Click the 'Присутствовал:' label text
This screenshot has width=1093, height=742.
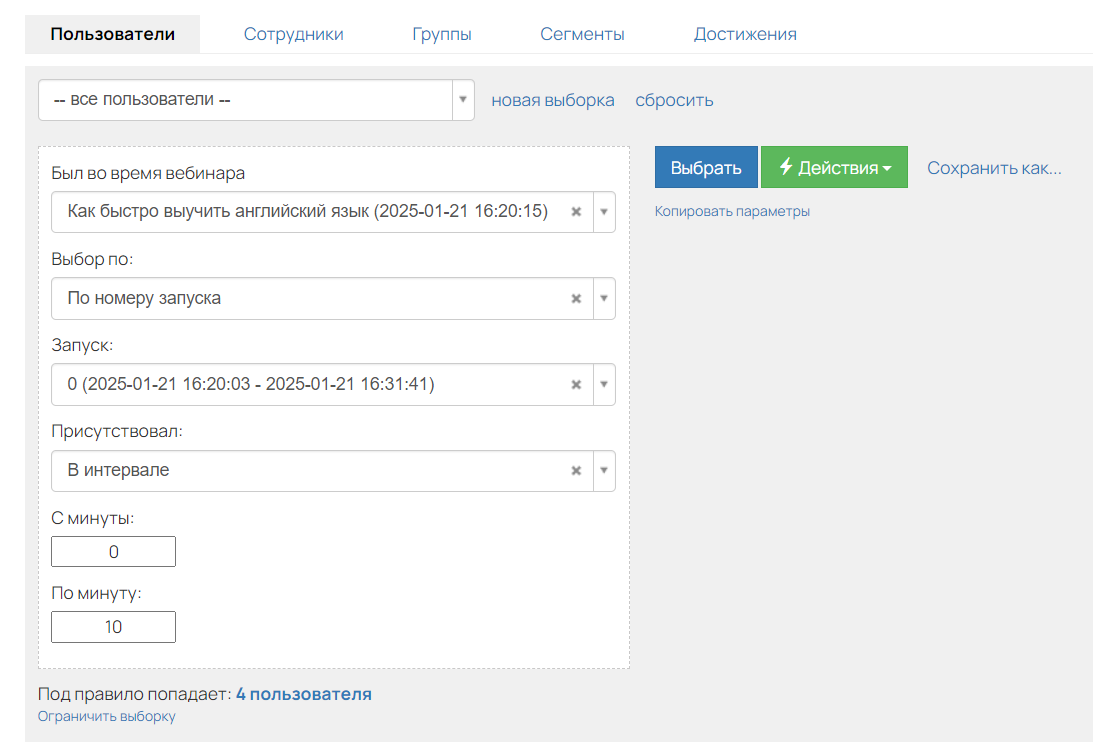[117, 432]
